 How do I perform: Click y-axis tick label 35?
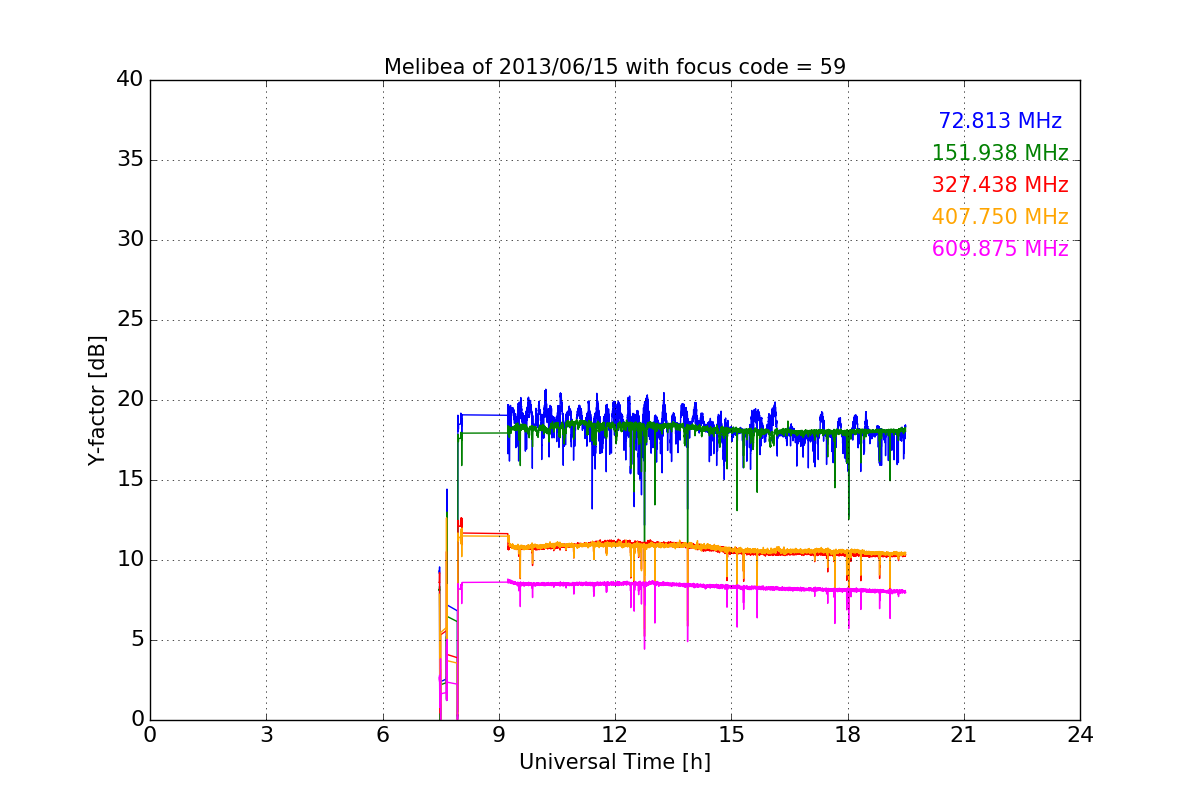[x=129, y=160]
